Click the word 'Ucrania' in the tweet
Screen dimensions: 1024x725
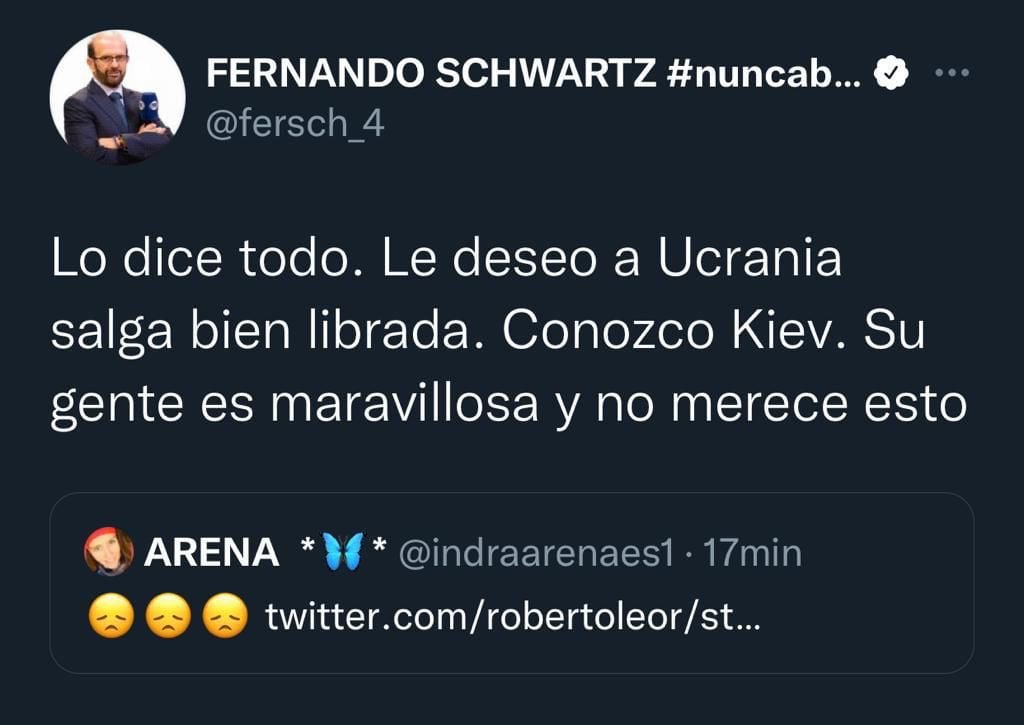pos(750,257)
